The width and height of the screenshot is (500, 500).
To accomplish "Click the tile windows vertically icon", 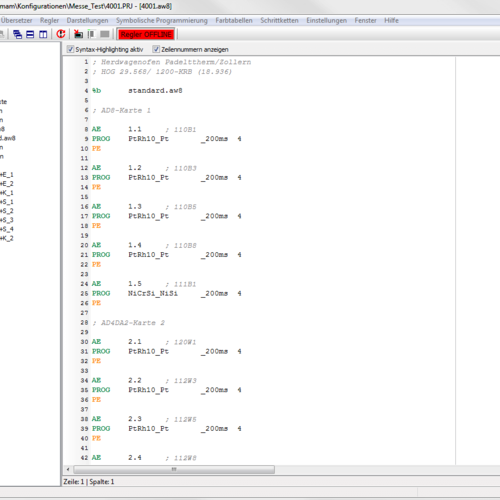I will (x=43, y=34).
